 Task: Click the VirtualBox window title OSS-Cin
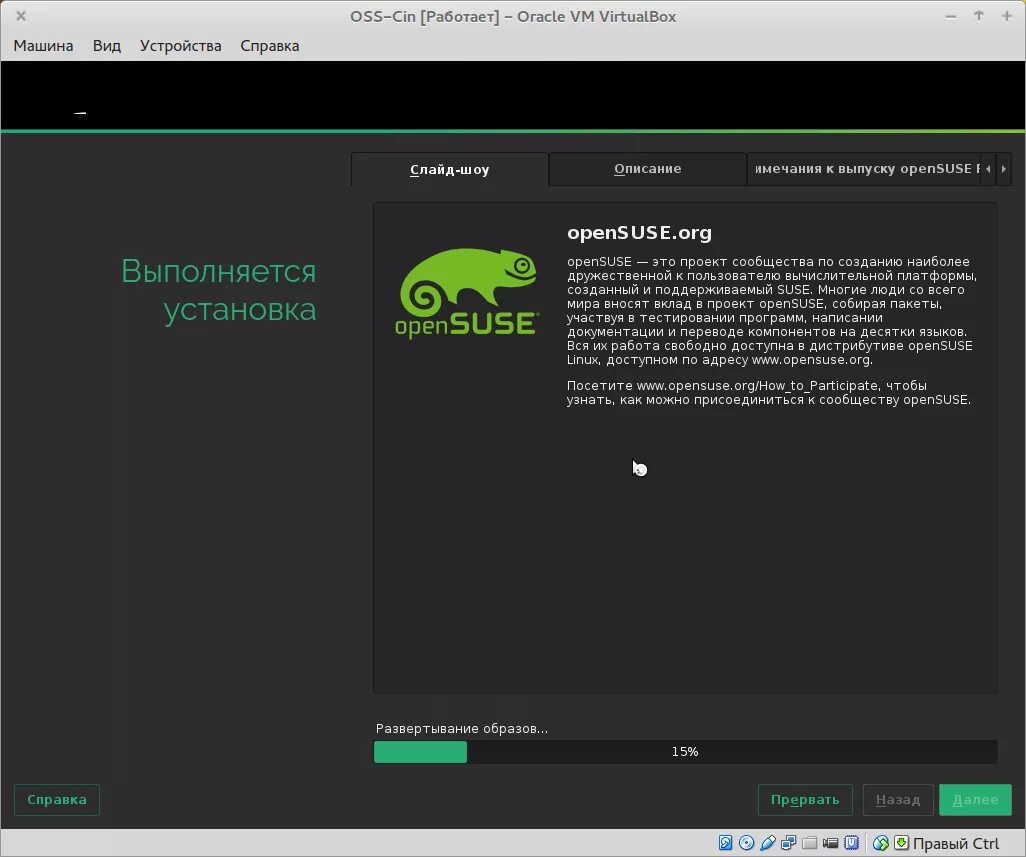(513, 16)
